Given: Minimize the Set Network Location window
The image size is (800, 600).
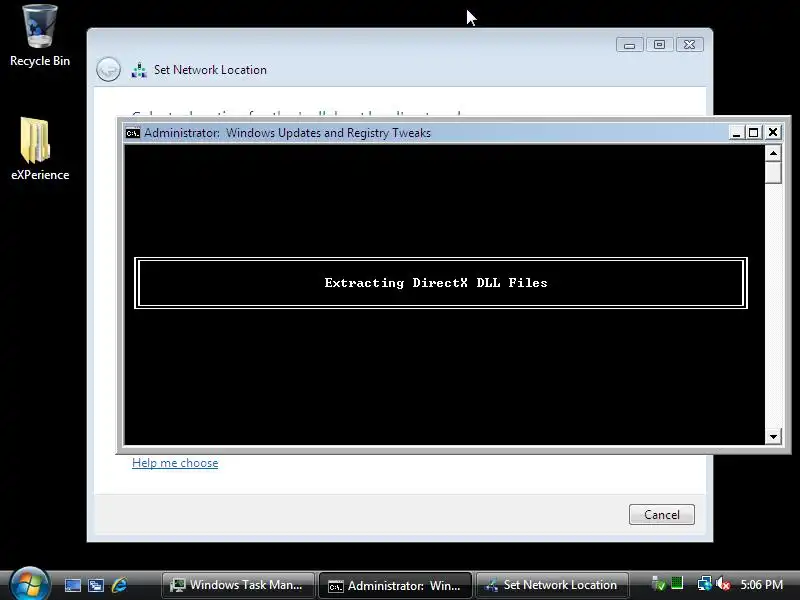Looking at the screenshot, I should (629, 45).
